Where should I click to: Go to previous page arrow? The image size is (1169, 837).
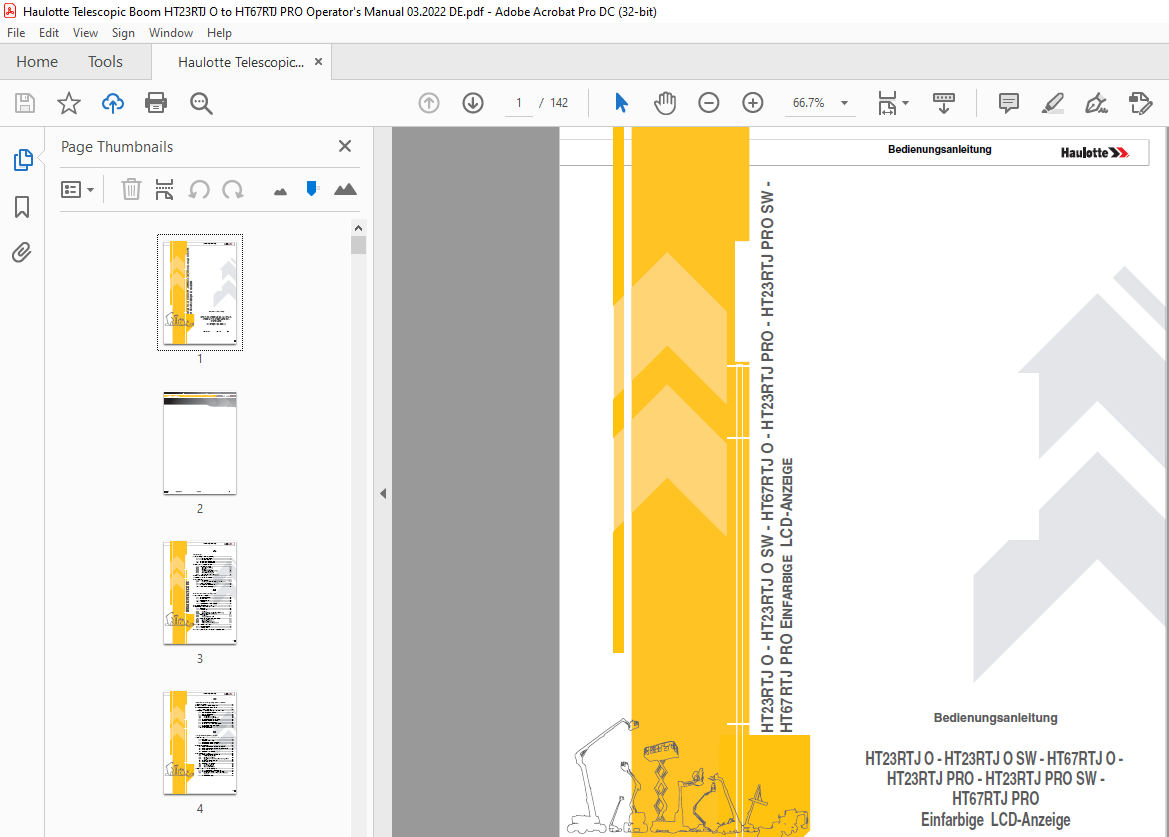coord(429,103)
